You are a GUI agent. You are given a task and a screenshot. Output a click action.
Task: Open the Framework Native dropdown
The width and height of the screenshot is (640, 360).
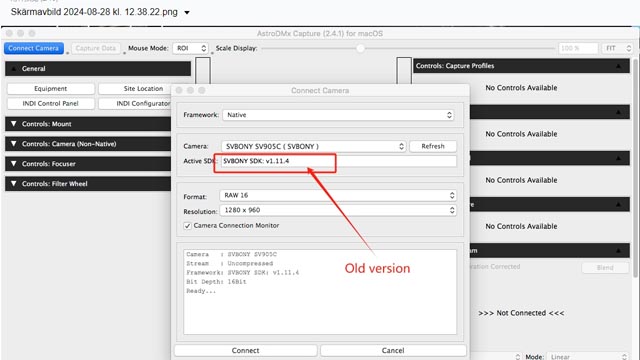[338, 115]
